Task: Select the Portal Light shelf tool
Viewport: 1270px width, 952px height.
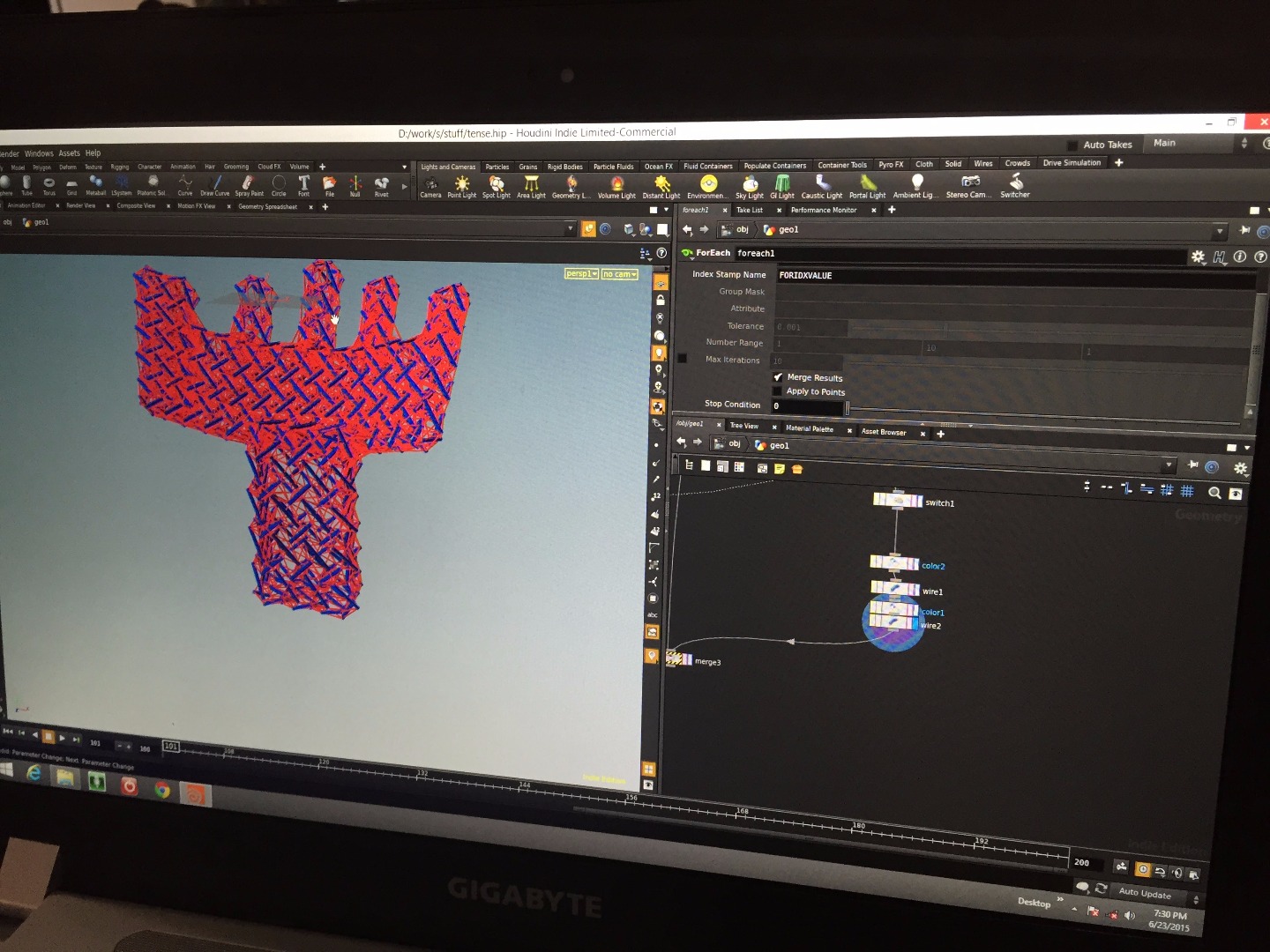Action: click(867, 187)
